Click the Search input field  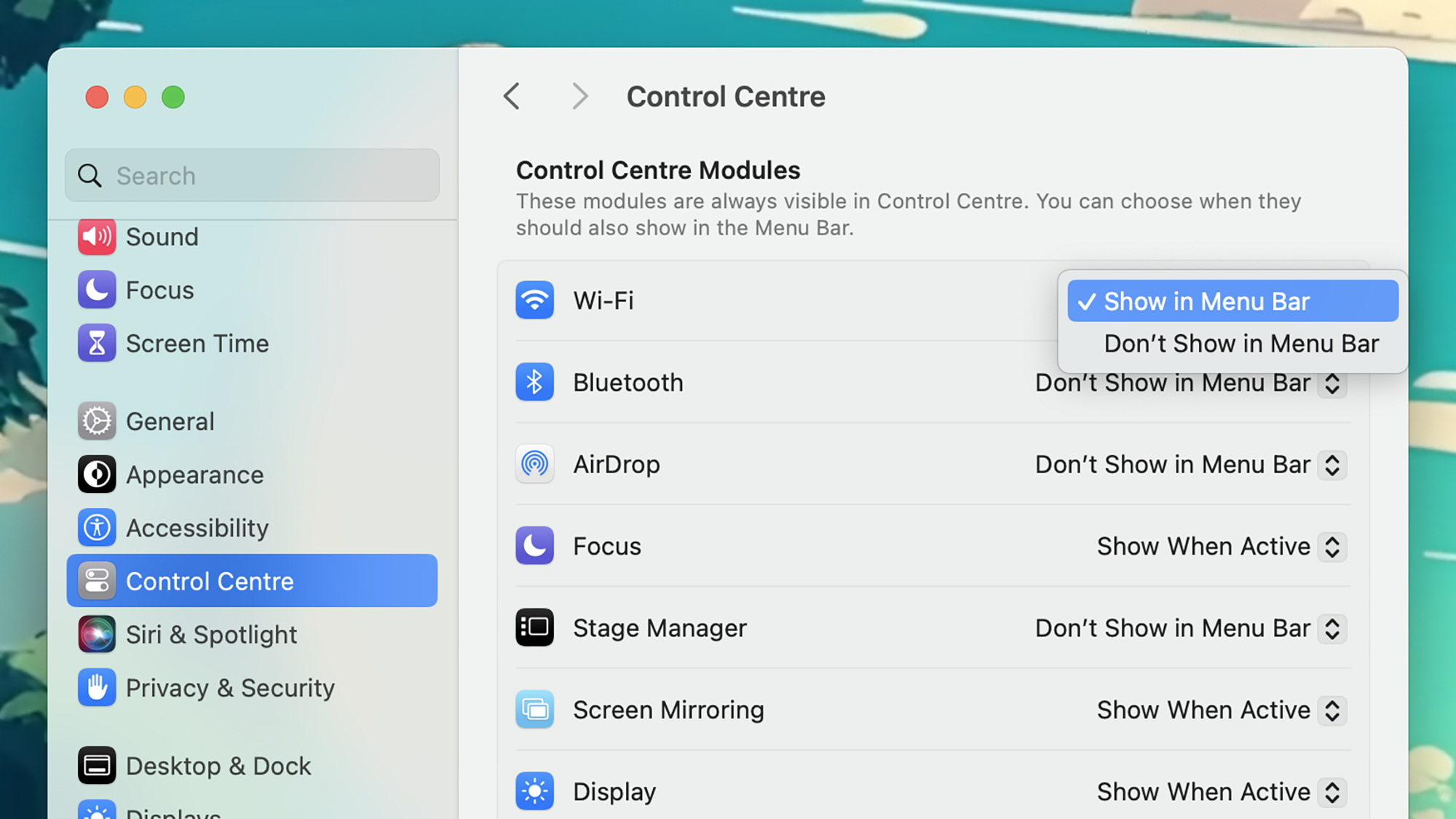point(252,174)
